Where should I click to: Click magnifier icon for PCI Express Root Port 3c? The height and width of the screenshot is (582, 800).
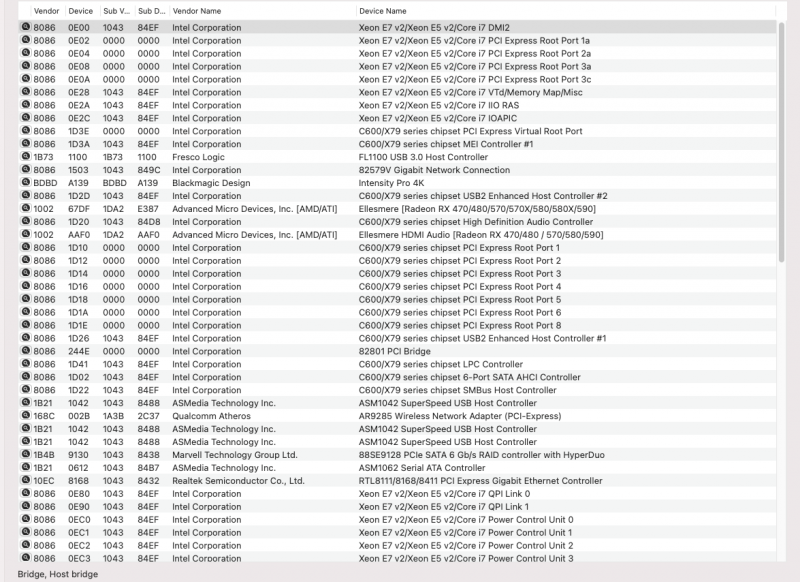[26, 79]
